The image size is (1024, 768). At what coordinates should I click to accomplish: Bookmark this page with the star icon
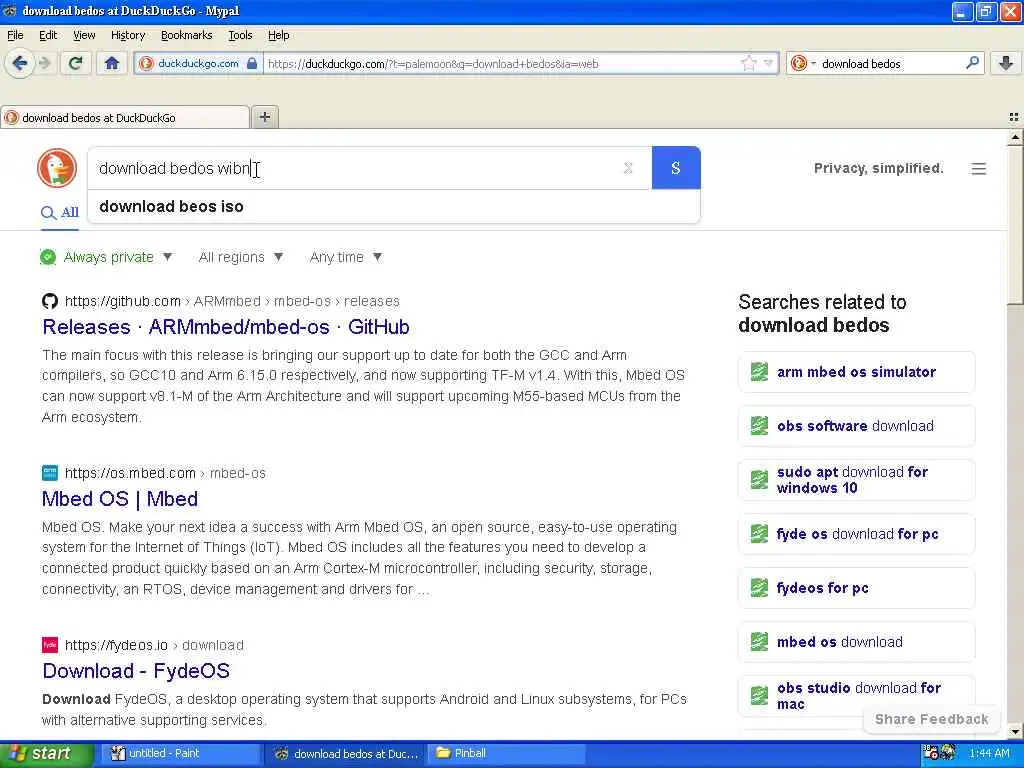(x=748, y=63)
